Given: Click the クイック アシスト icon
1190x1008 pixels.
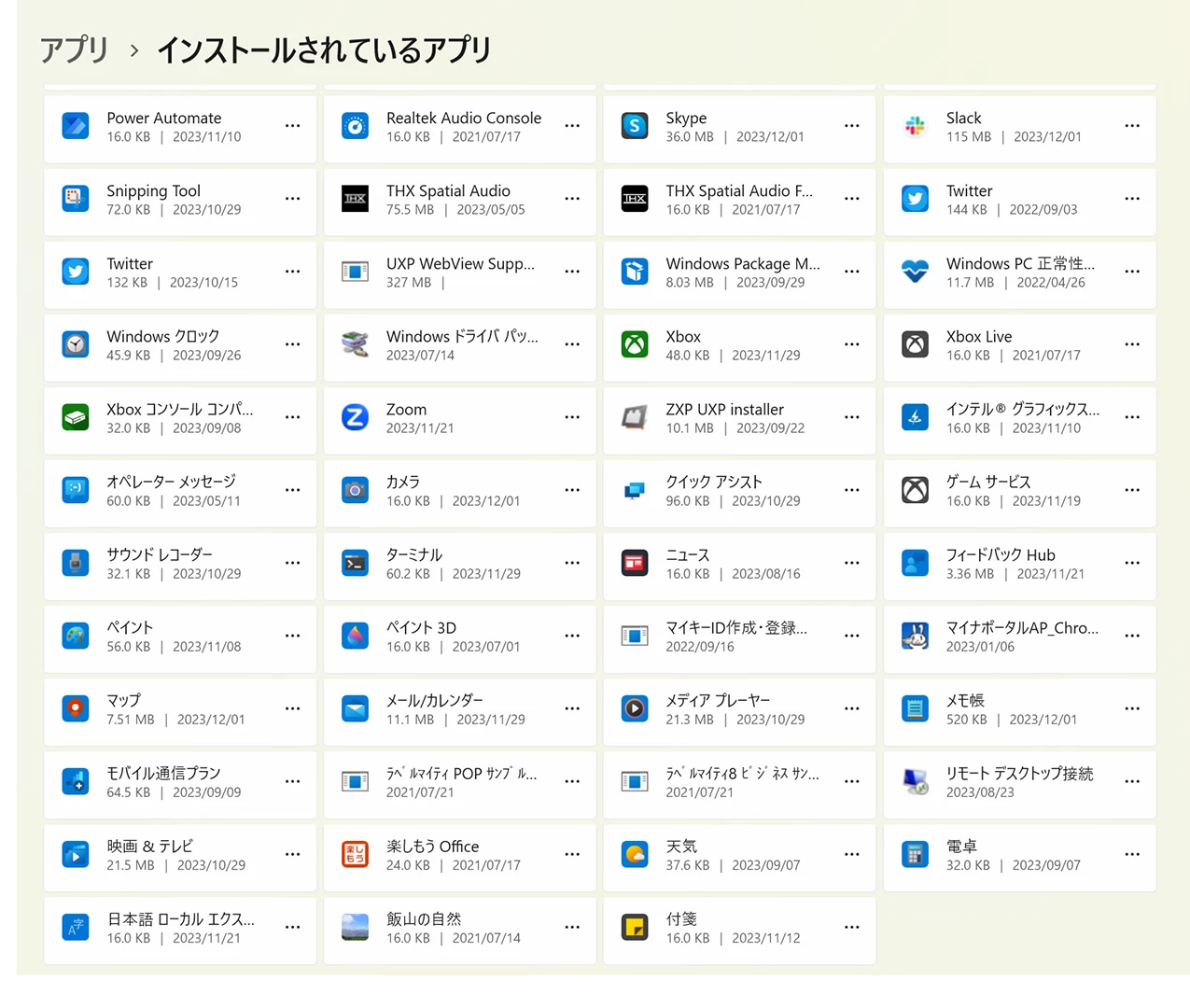Looking at the screenshot, I should (x=635, y=490).
